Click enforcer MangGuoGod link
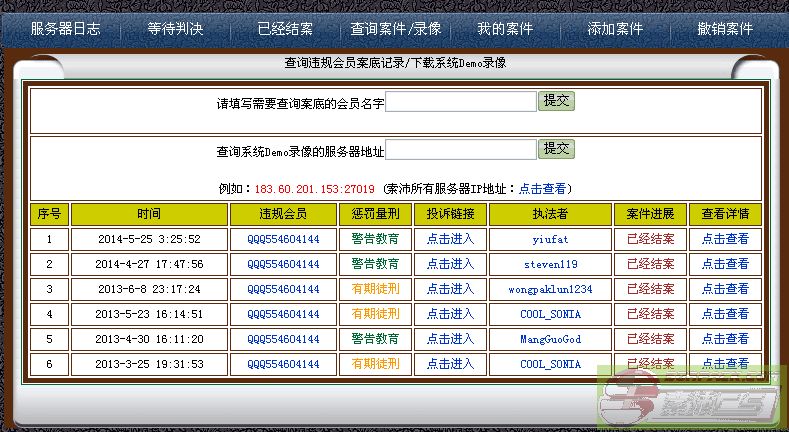789x432 pixels. (x=550, y=339)
